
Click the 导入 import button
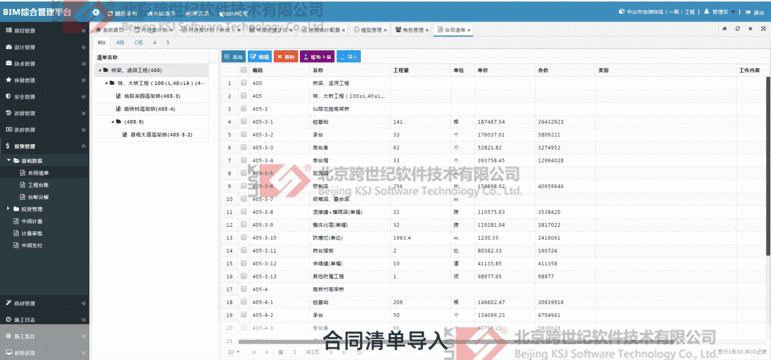(349, 57)
